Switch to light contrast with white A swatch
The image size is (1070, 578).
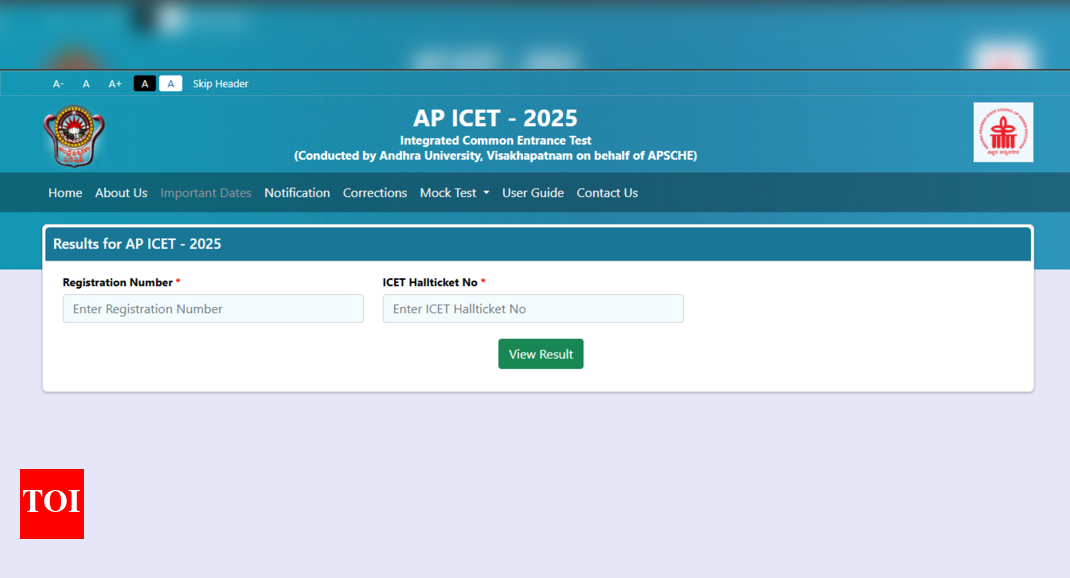click(171, 84)
